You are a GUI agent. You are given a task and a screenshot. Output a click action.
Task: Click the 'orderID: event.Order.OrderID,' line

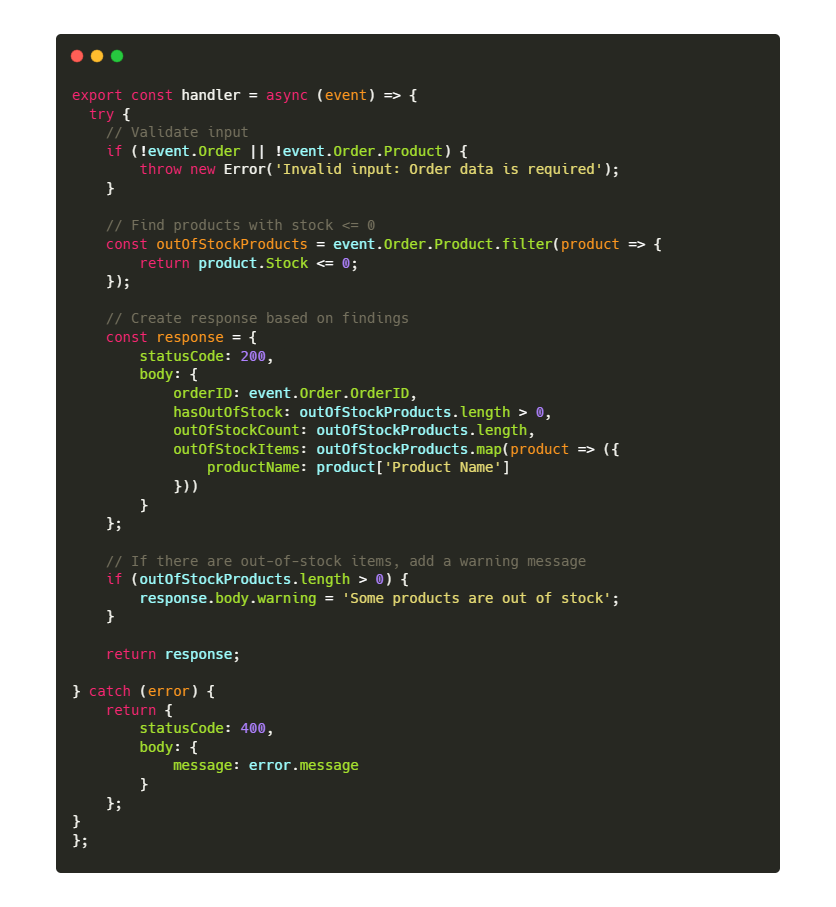point(294,393)
